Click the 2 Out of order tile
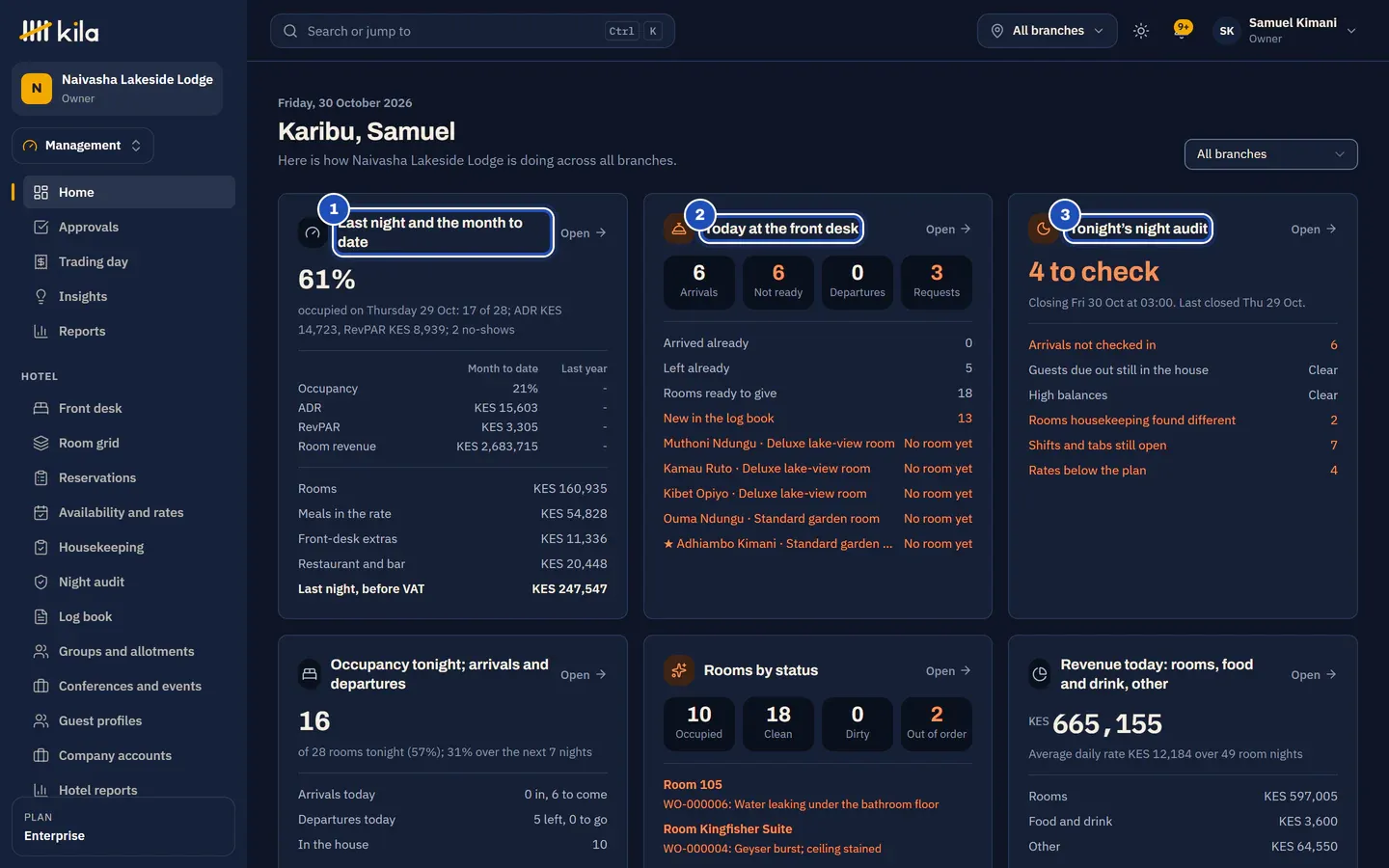The height and width of the screenshot is (868, 1389). (x=937, y=723)
